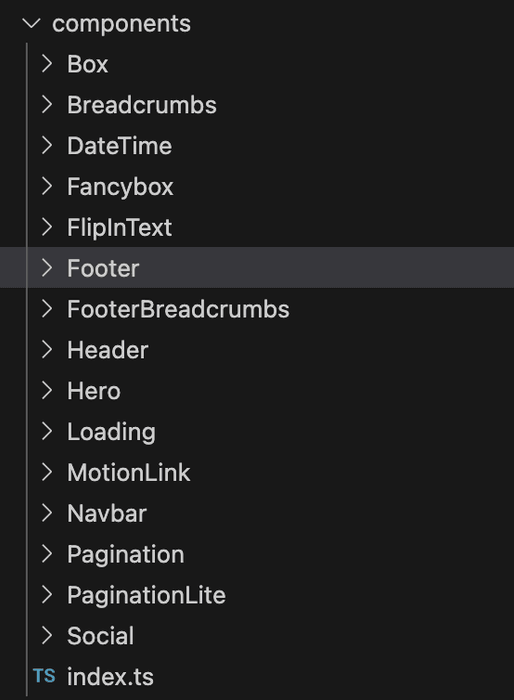This screenshot has width=514, height=700.
Task: Expand the Breadcrumbs folder arrow
Action: pyautogui.click(x=46, y=104)
